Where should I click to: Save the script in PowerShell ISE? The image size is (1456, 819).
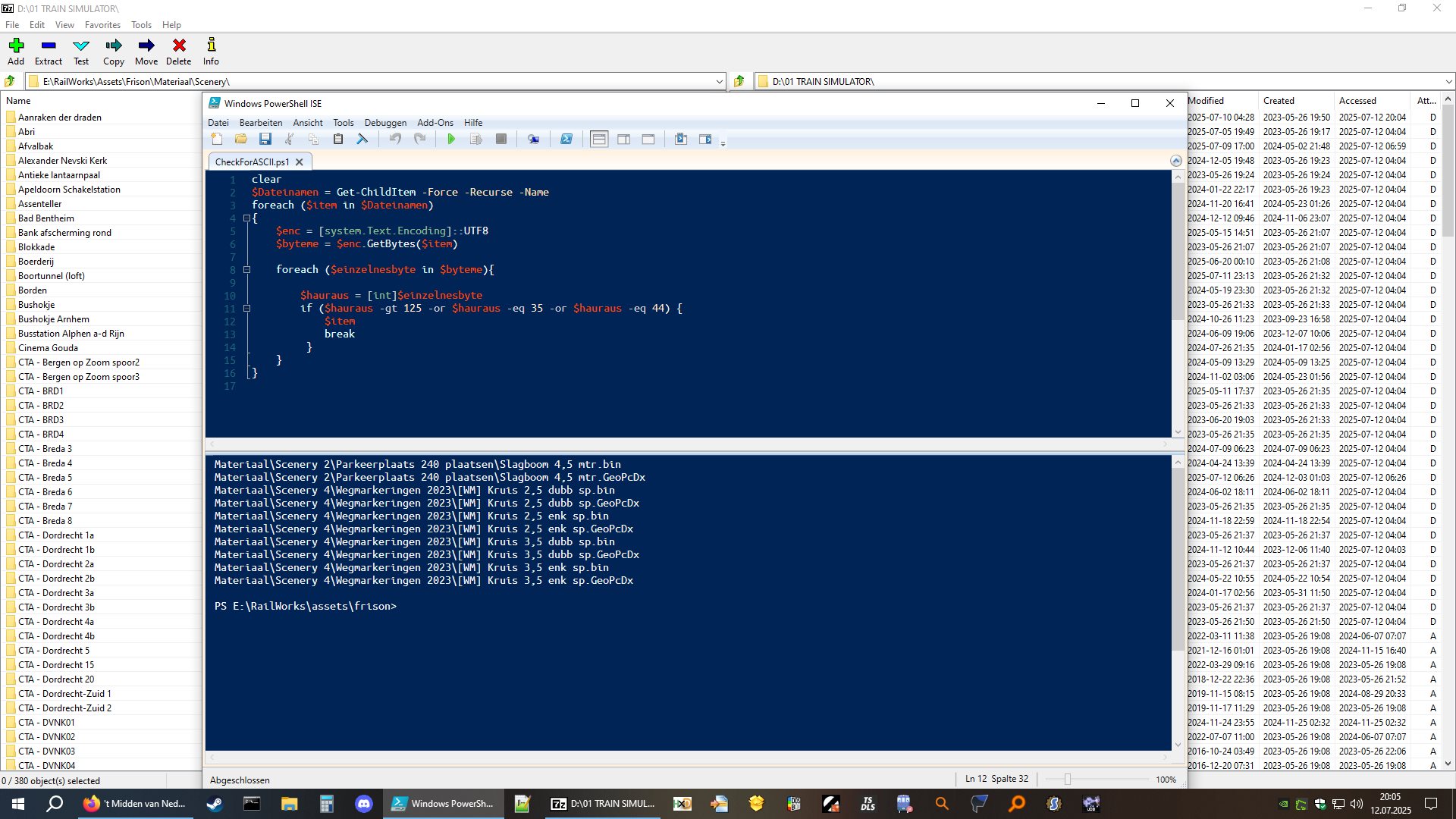point(265,139)
